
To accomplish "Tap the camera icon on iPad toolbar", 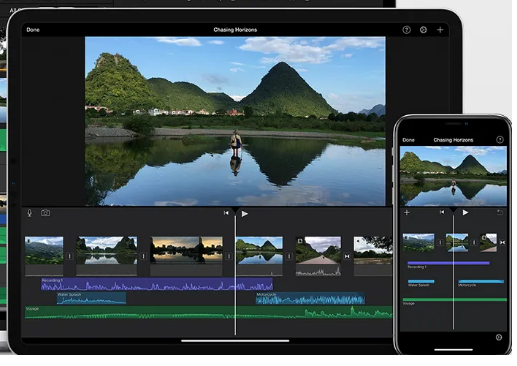I will pyautogui.click(x=45, y=213).
